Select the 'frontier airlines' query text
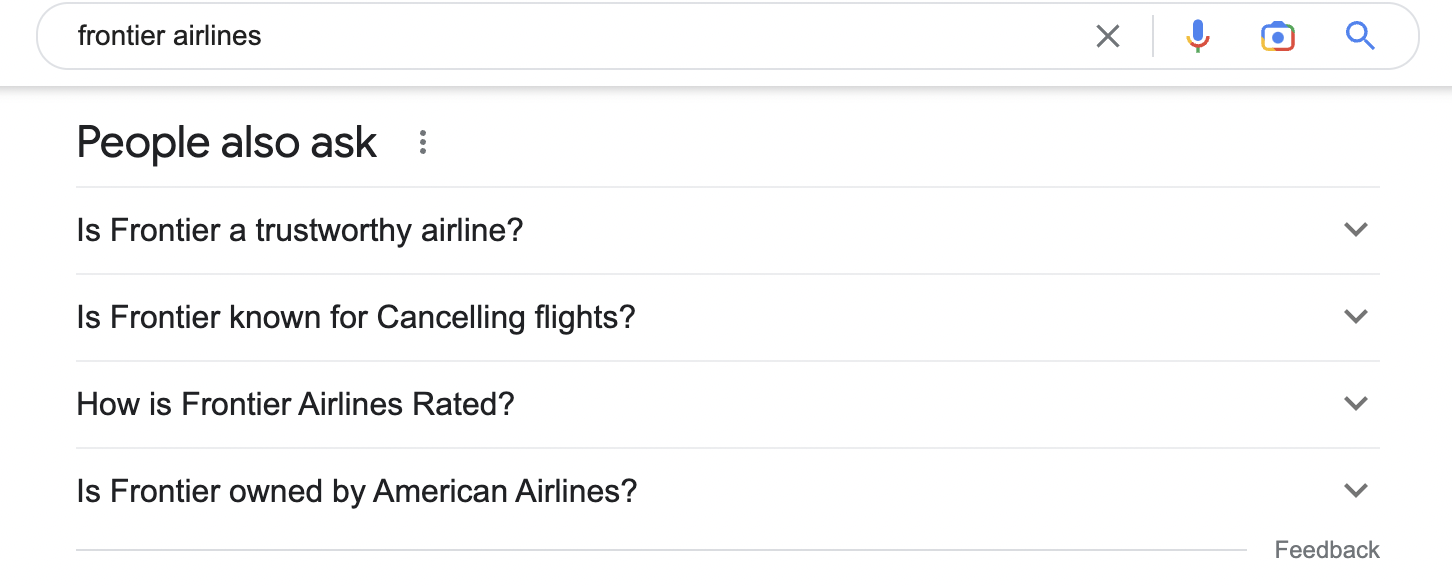1452x586 pixels. point(168,35)
